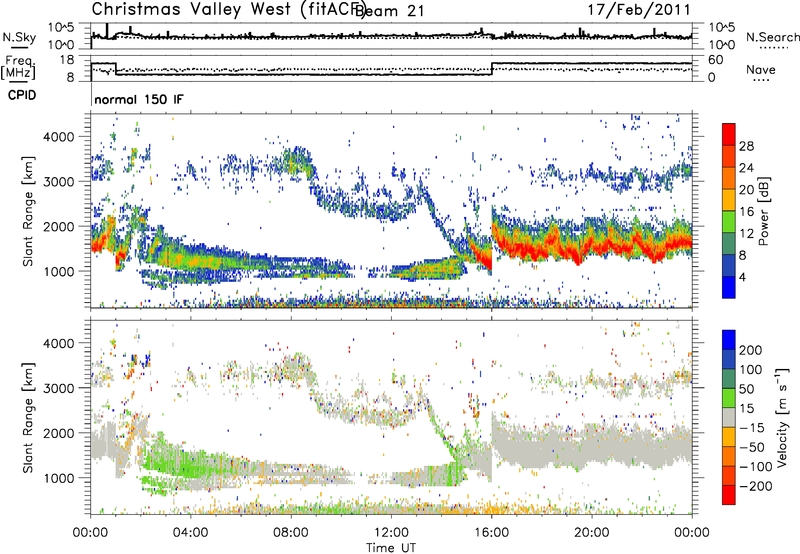This screenshot has height=554, width=800.
Task: Click the "Time UT" axis title
Action: point(391,548)
